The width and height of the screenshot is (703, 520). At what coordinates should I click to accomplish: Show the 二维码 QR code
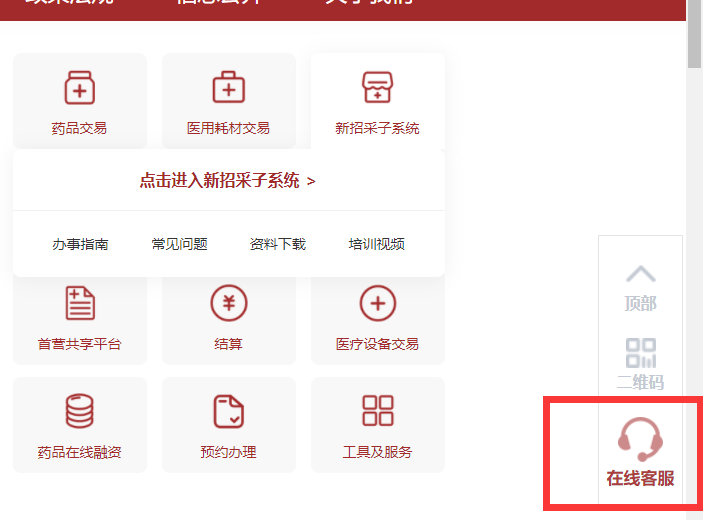click(x=640, y=363)
